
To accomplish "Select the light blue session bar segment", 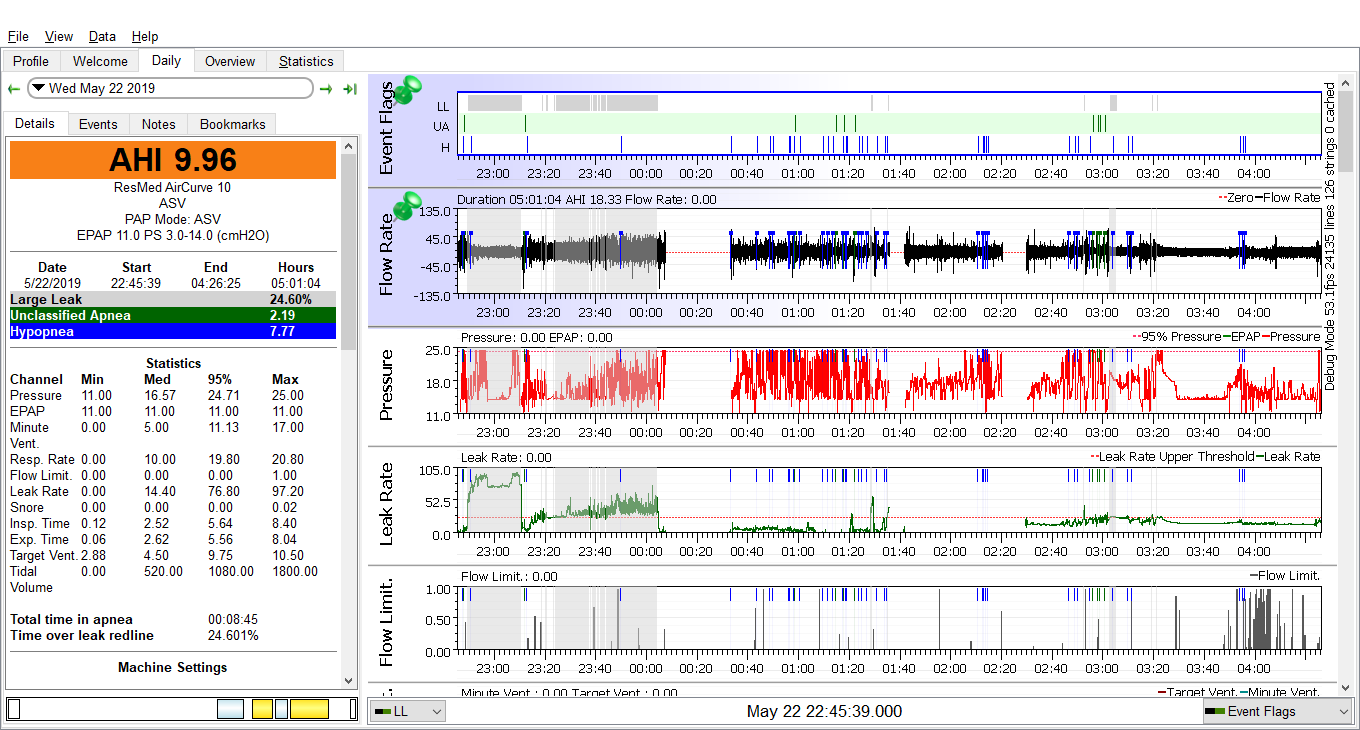I will coord(231,709).
